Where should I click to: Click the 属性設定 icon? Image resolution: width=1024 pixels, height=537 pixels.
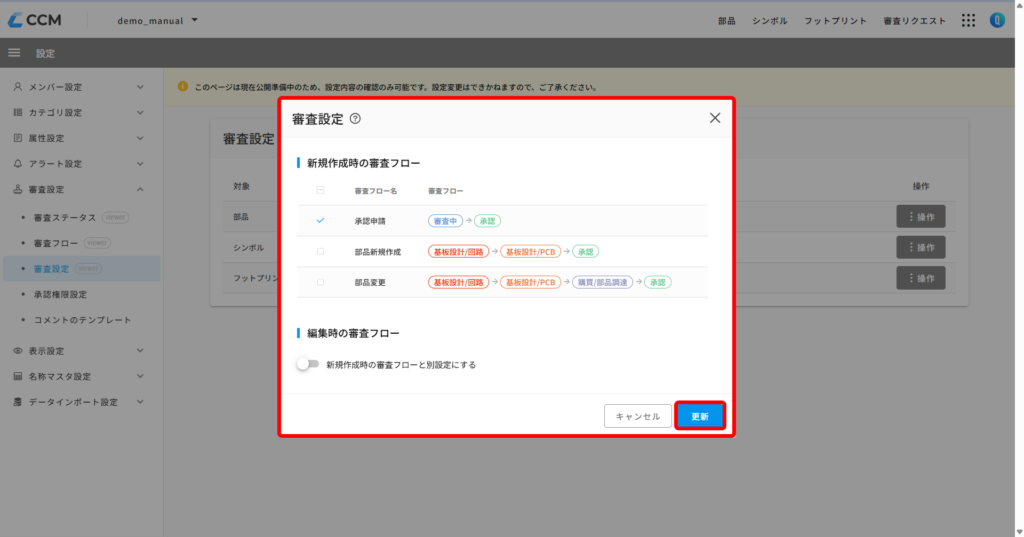tap(18, 138)
